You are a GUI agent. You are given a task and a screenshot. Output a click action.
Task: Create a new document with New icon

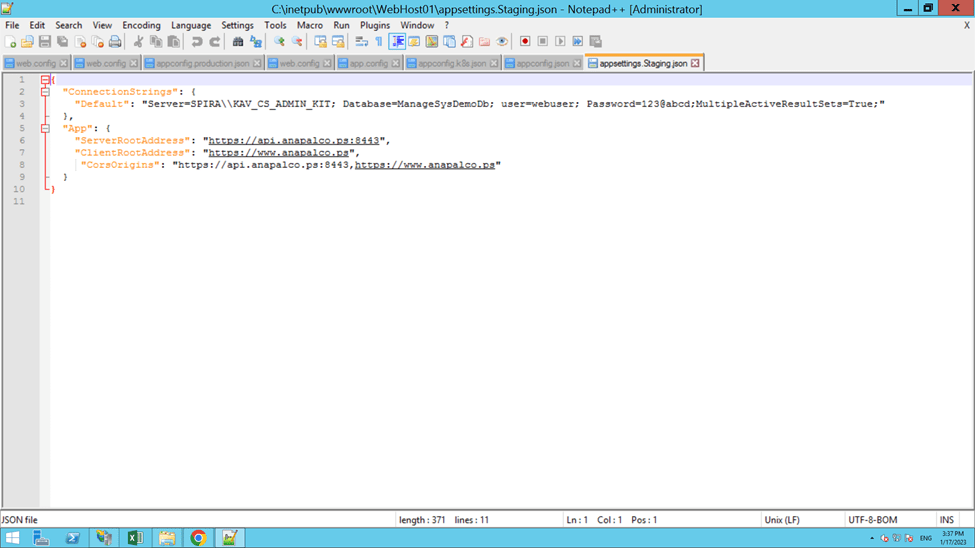(10, 42)
